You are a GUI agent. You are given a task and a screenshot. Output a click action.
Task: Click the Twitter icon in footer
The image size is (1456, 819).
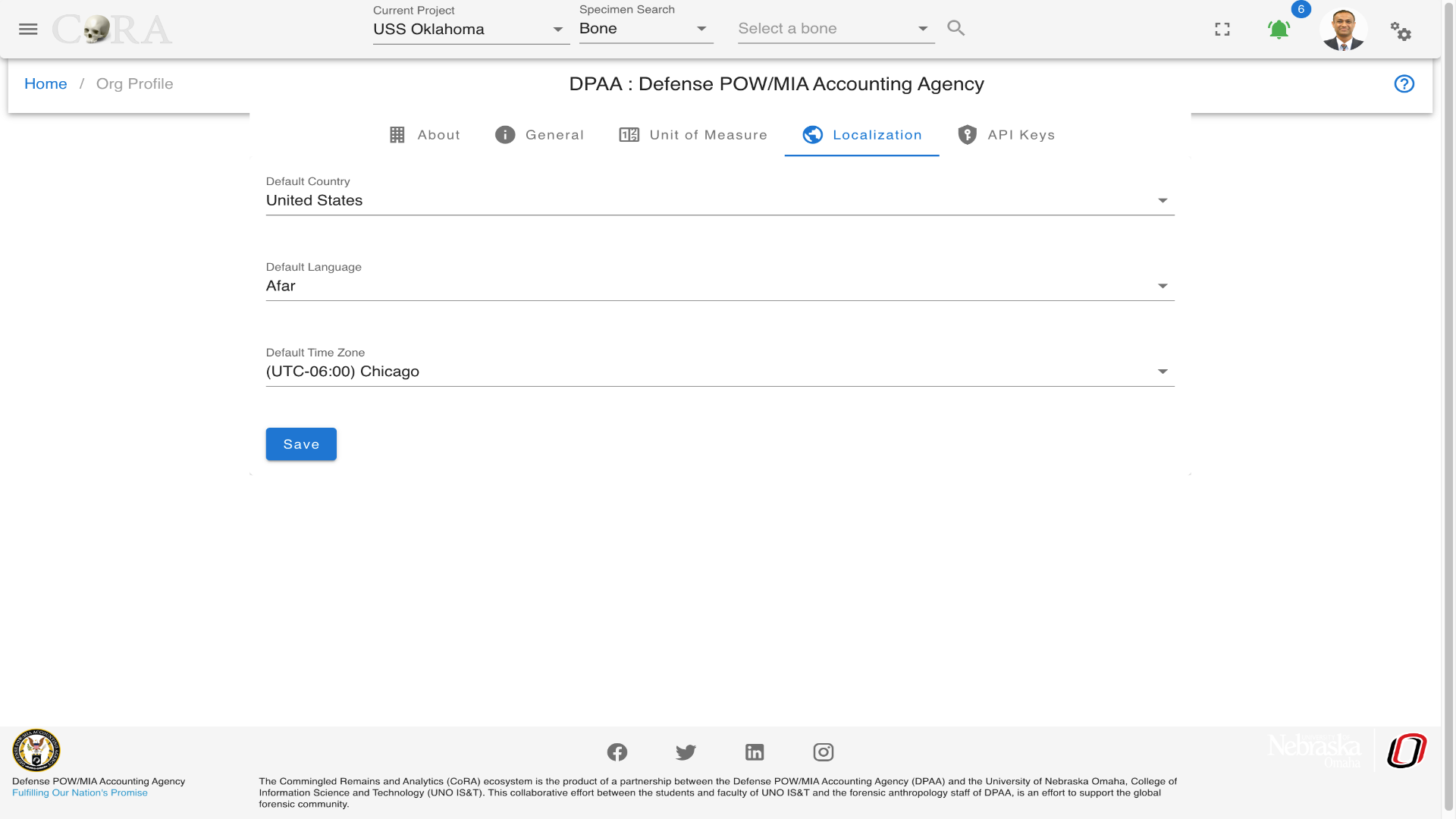pyautogui.click(x=686, y=752)
